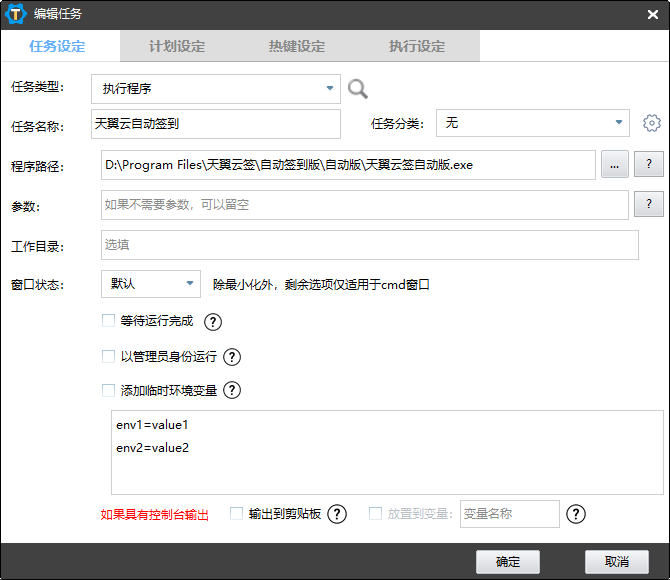This screenshot has width=670, height=580.
Task: Click red text 如果具有控制台输出
Action: pyautogui.click(x=155, y=515)
